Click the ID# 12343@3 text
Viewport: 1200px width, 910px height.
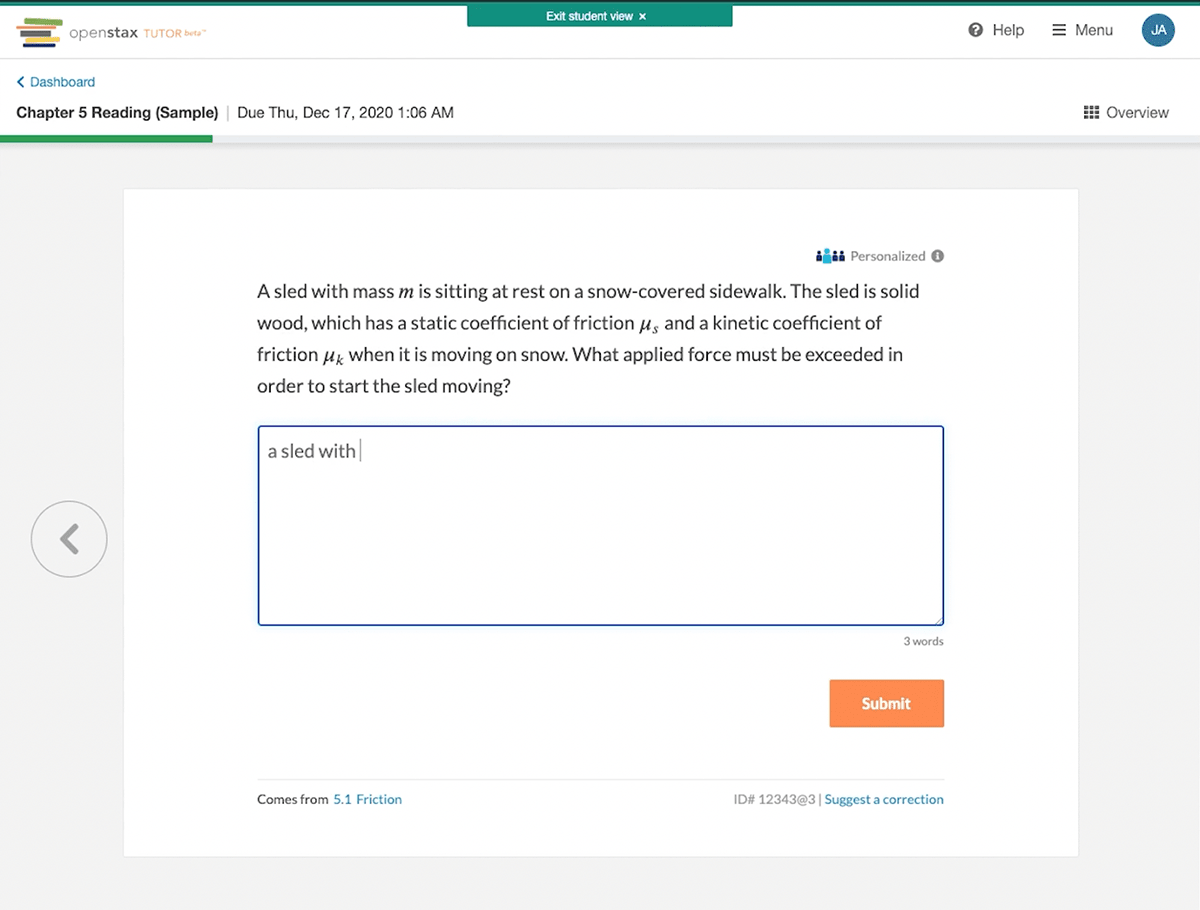775,799
